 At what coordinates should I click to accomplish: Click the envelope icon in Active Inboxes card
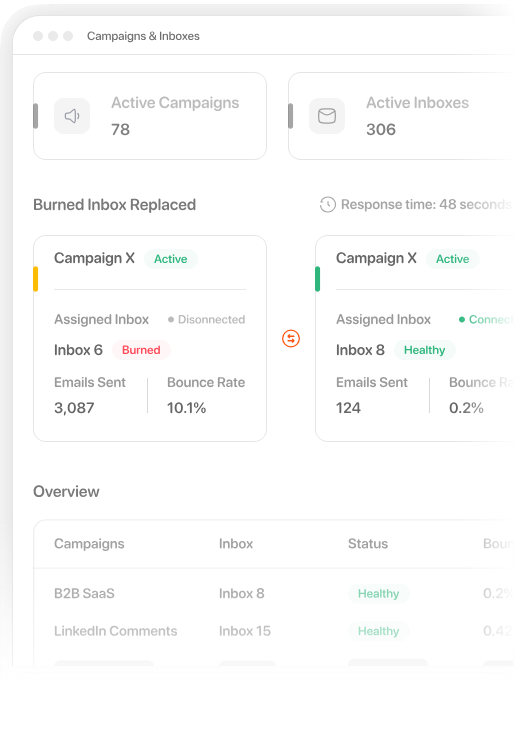coord(327,116)
